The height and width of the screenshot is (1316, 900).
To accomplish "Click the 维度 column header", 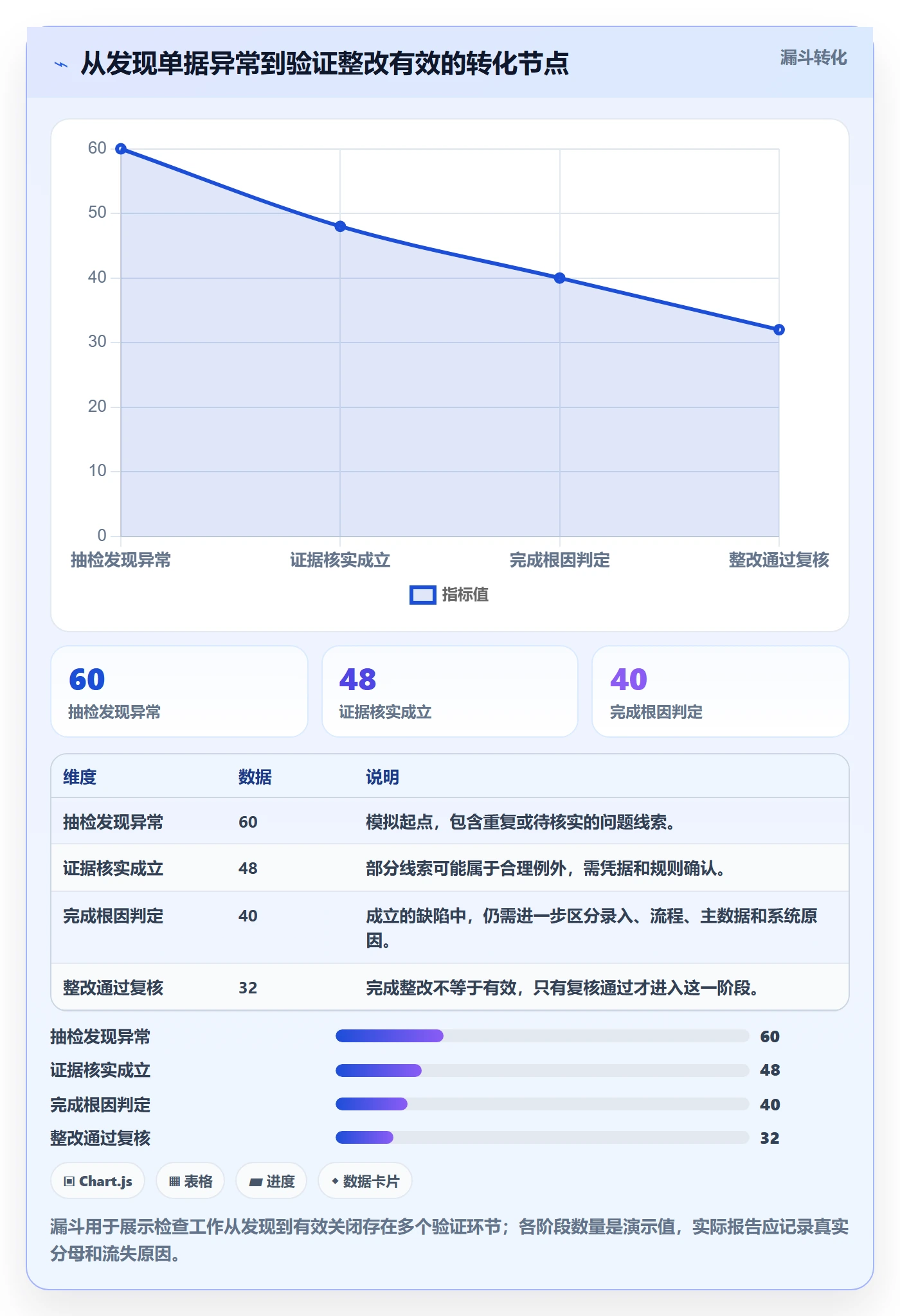I will pyautogui.click(x=80, y=778).
